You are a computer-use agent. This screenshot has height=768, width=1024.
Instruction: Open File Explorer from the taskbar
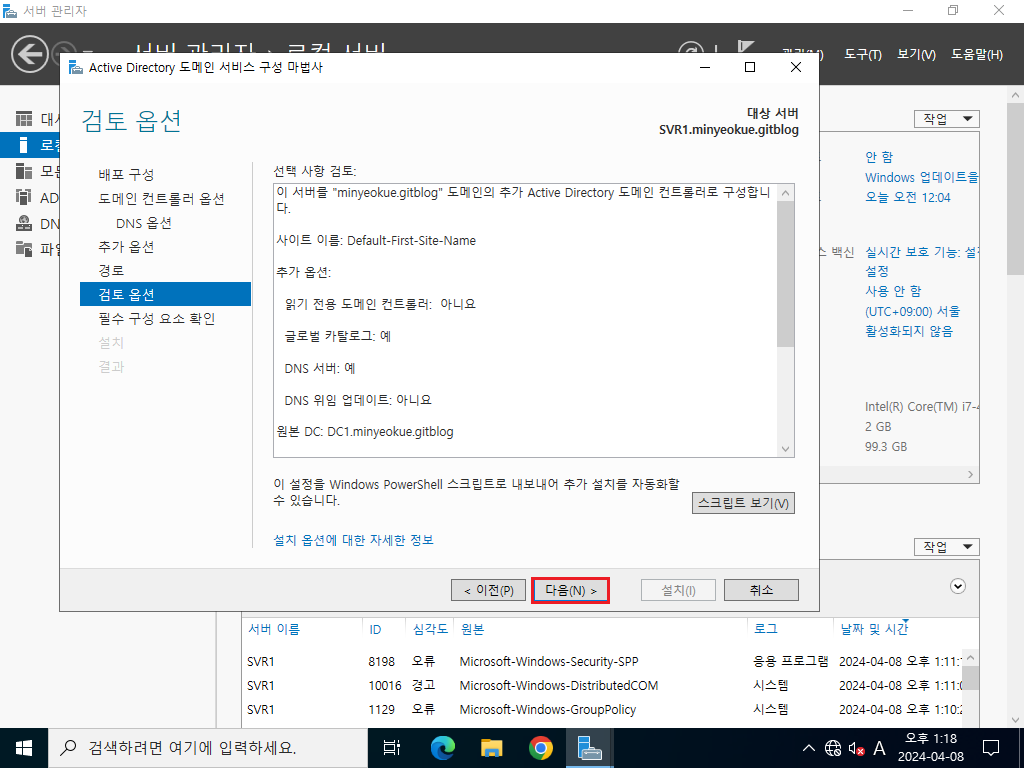(491, 748)
